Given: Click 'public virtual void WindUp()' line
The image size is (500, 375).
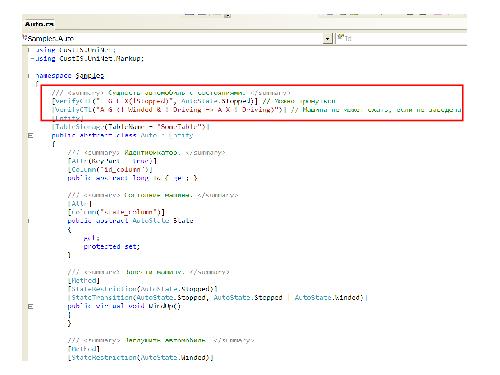Looking at the screenshot, I should pyautogui.click(x=124, y=306).
